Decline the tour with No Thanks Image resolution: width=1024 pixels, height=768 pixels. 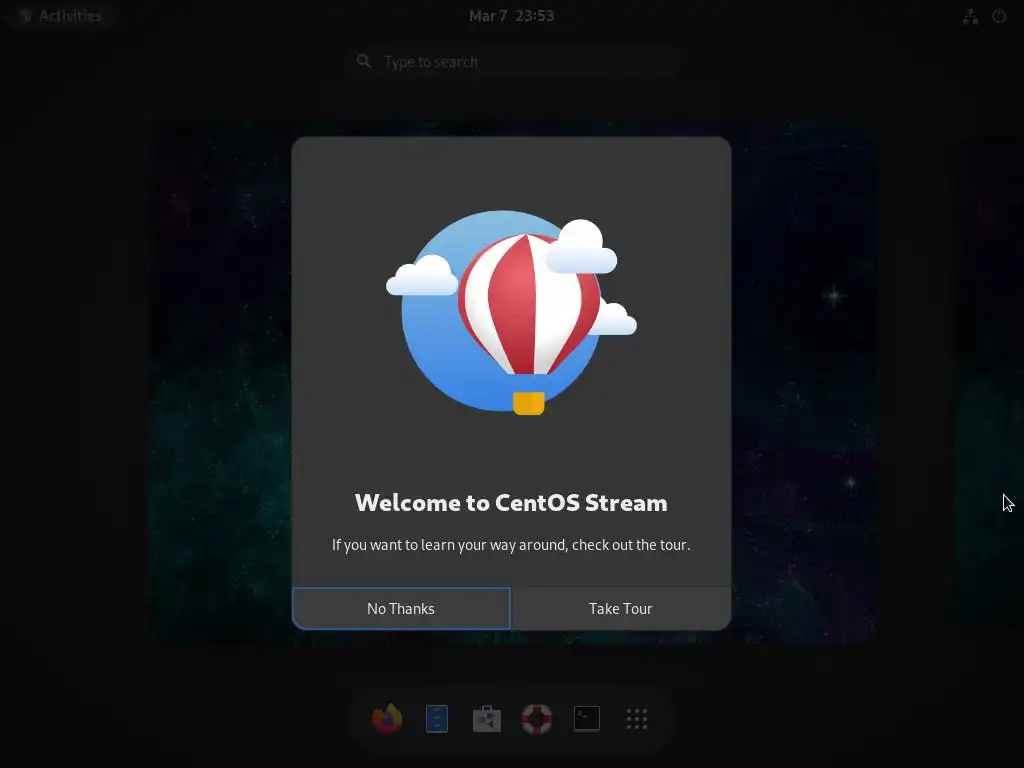click(x=401, y=609)
